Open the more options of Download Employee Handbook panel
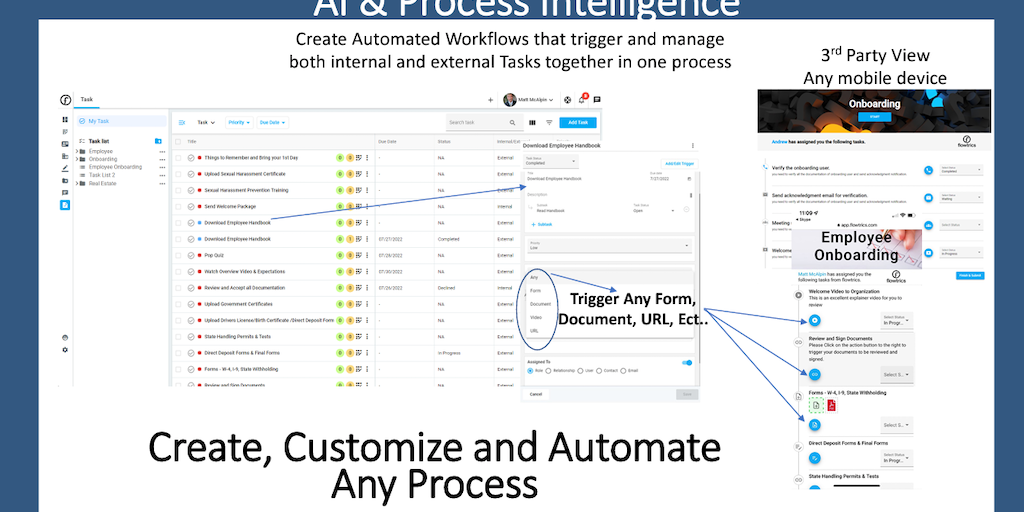 tap(693, 146)
